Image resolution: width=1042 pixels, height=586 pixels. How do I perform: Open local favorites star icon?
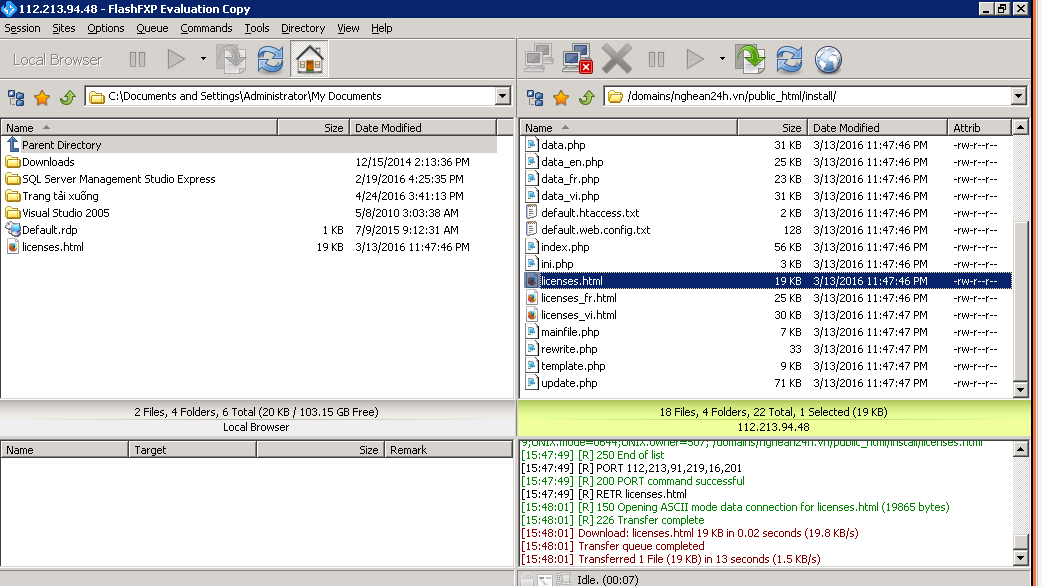point(42,98)
